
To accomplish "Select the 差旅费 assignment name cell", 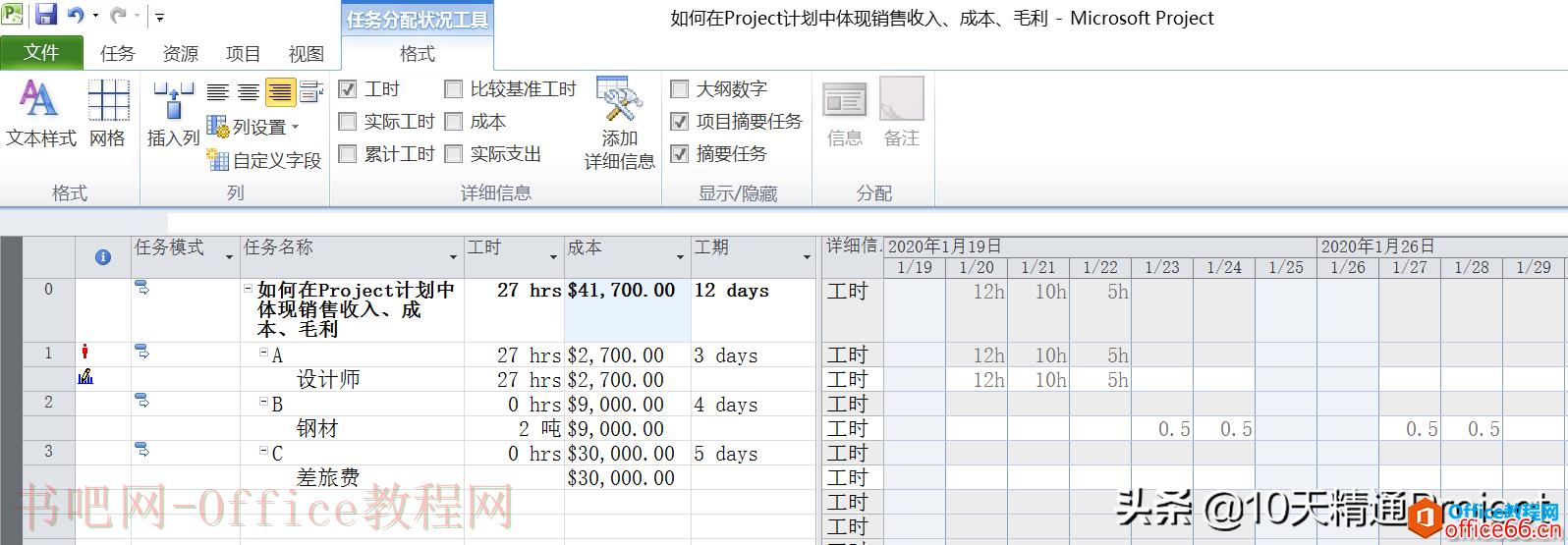I will 353,477.
